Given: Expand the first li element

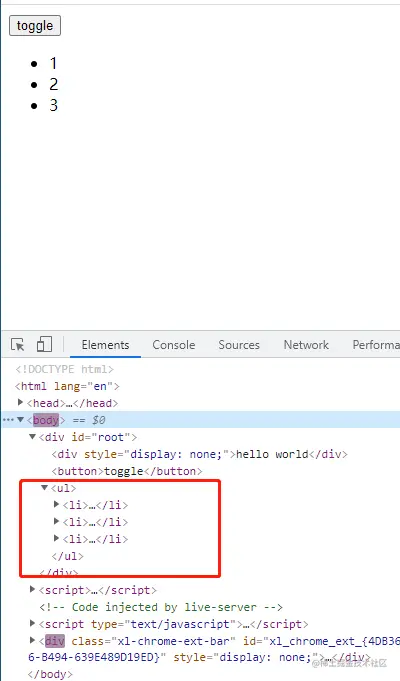Looking at the screenshot, I should pyautogui.click(x=56, y=504).
